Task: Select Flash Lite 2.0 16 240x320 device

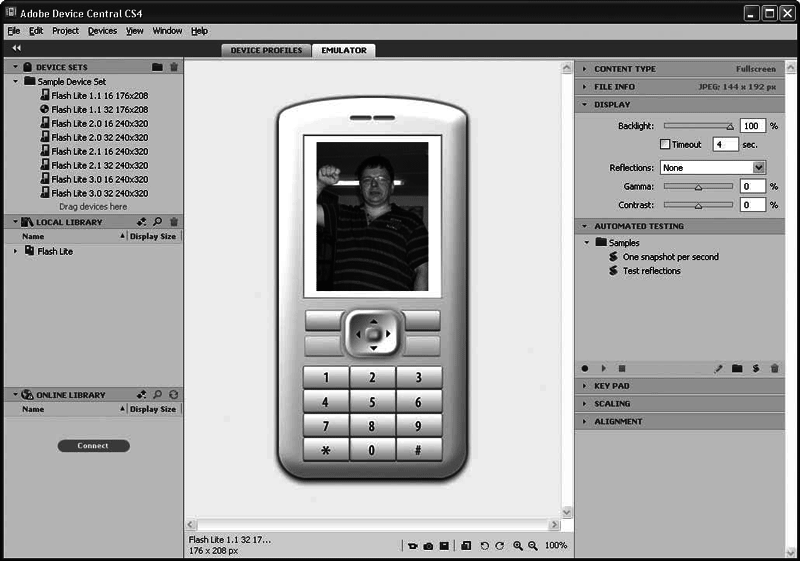Action: point(94,123)
